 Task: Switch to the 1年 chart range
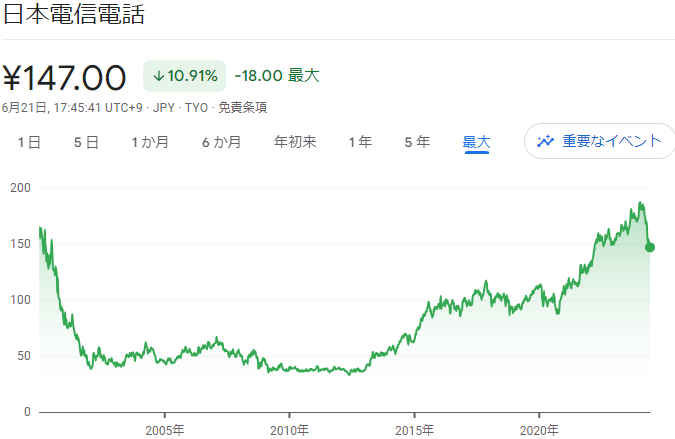point(360,142)
